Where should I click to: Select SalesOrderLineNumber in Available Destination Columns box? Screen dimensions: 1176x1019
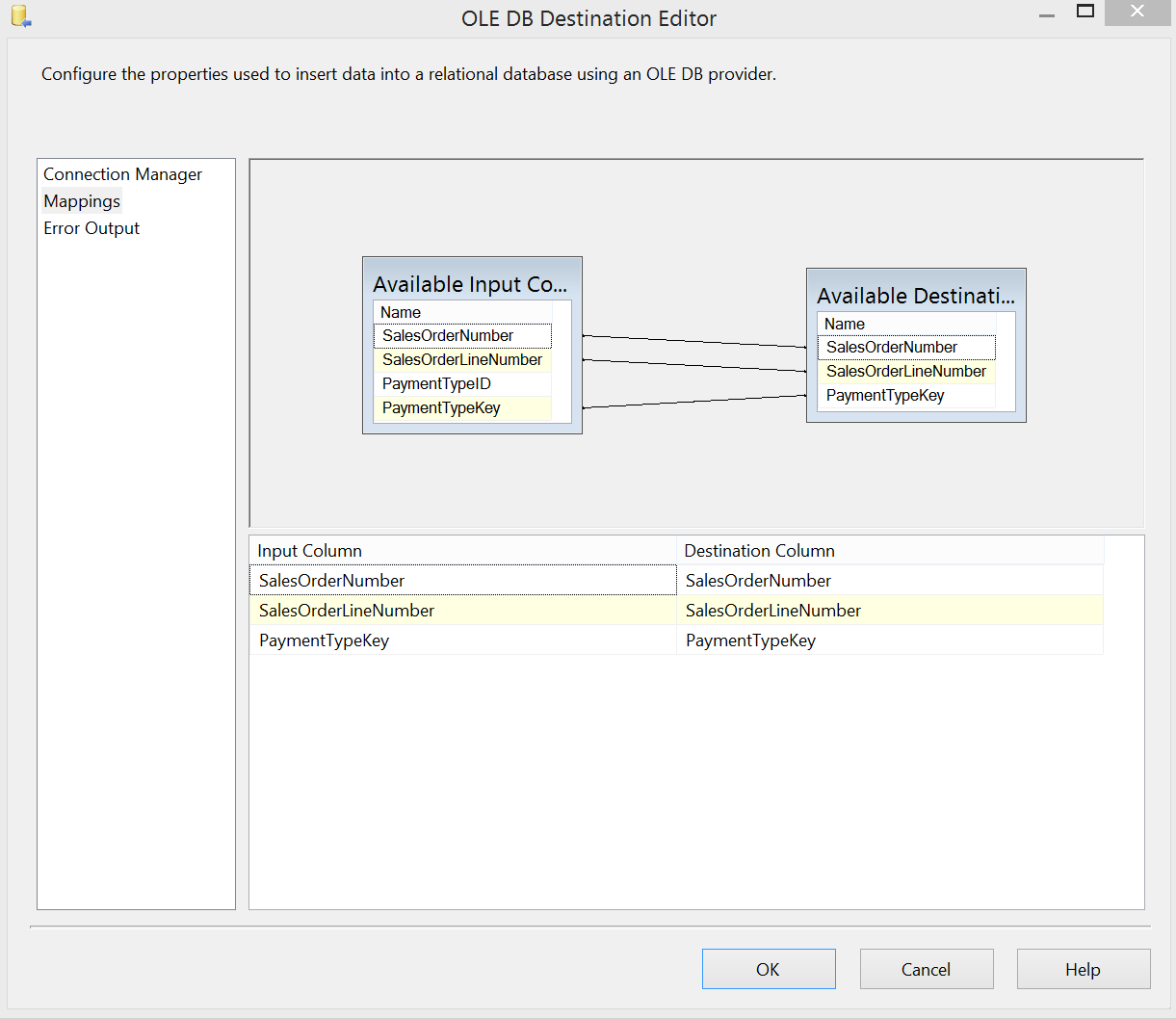(906, 371)
